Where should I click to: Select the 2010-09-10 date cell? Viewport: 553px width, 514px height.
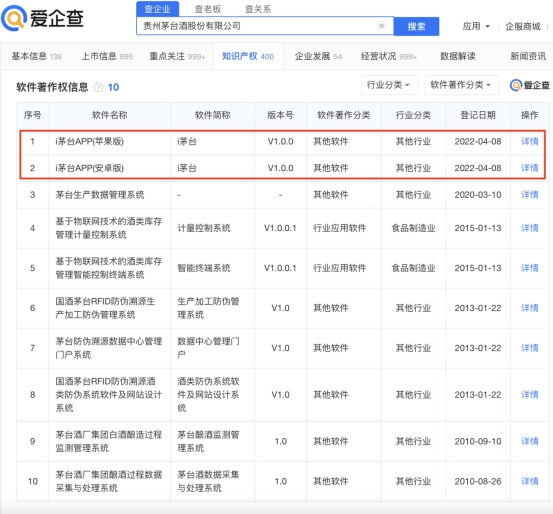[478, 441]
